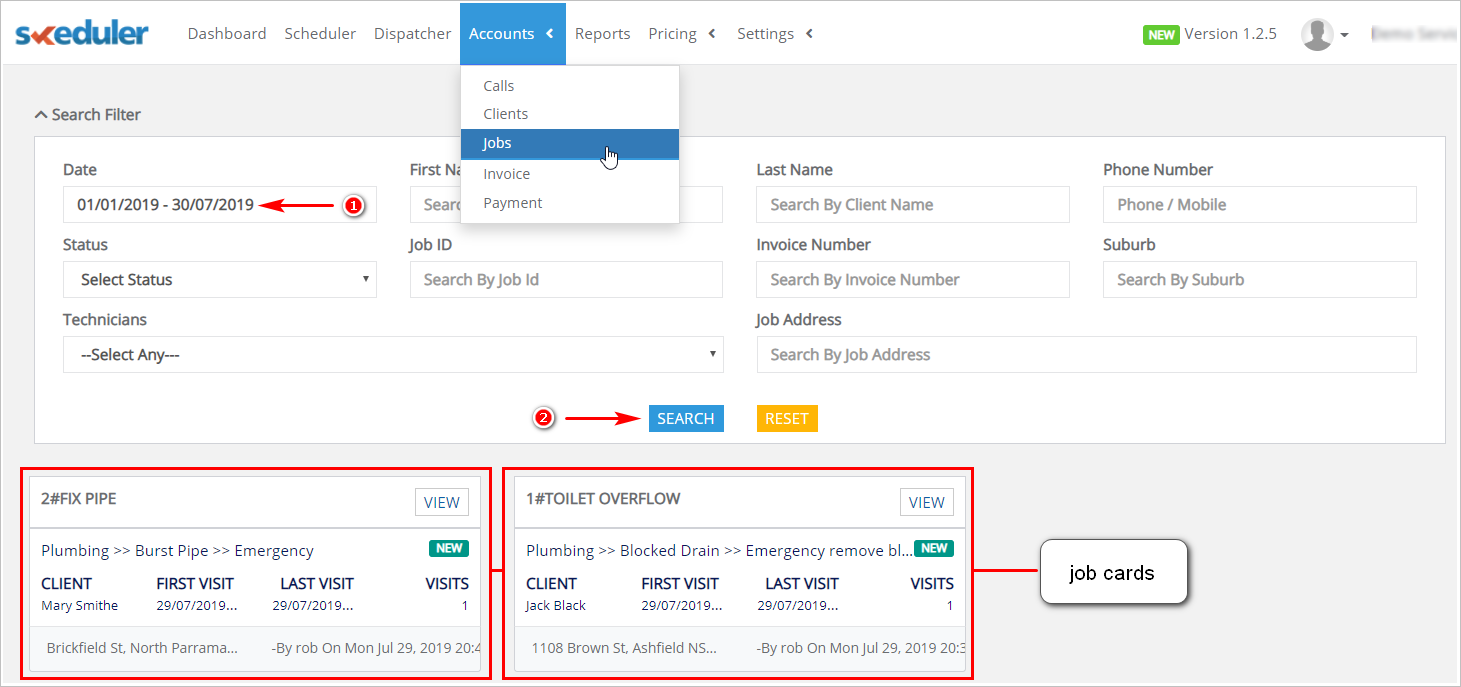
Task: Open the Technicians Select Any dropdown
Action: (x=393, y=354)
